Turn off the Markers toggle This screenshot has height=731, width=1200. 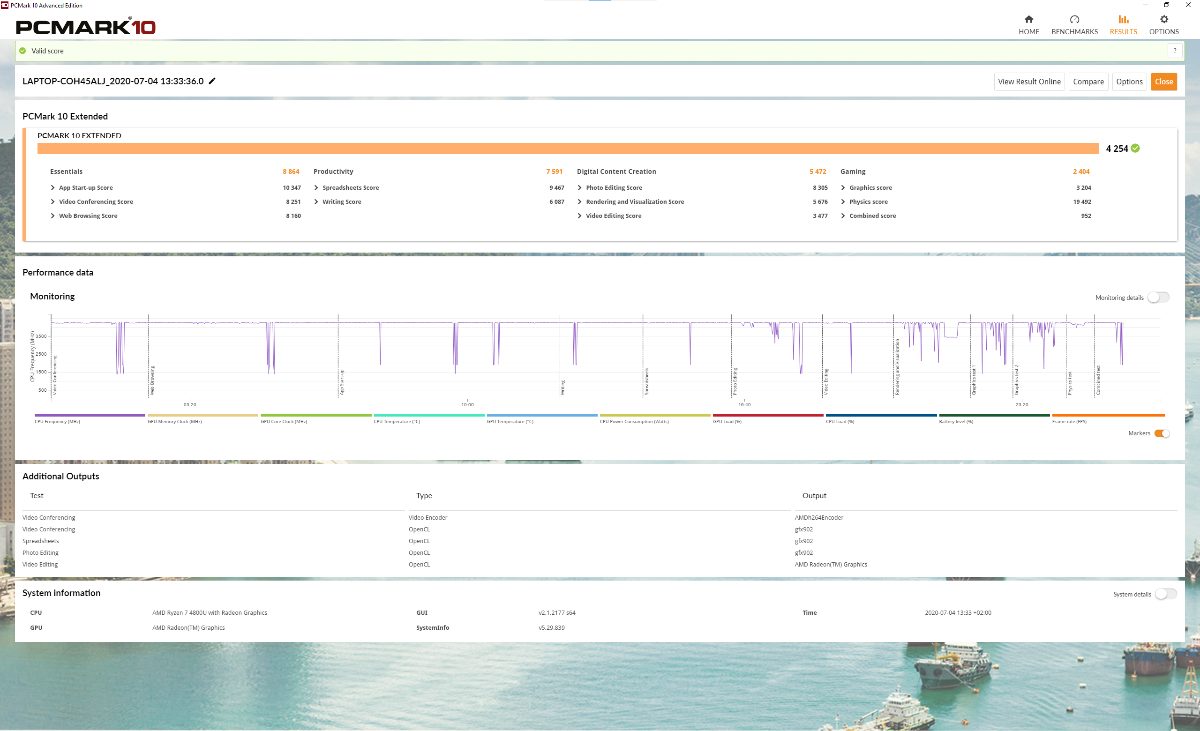click(1162, 433)
